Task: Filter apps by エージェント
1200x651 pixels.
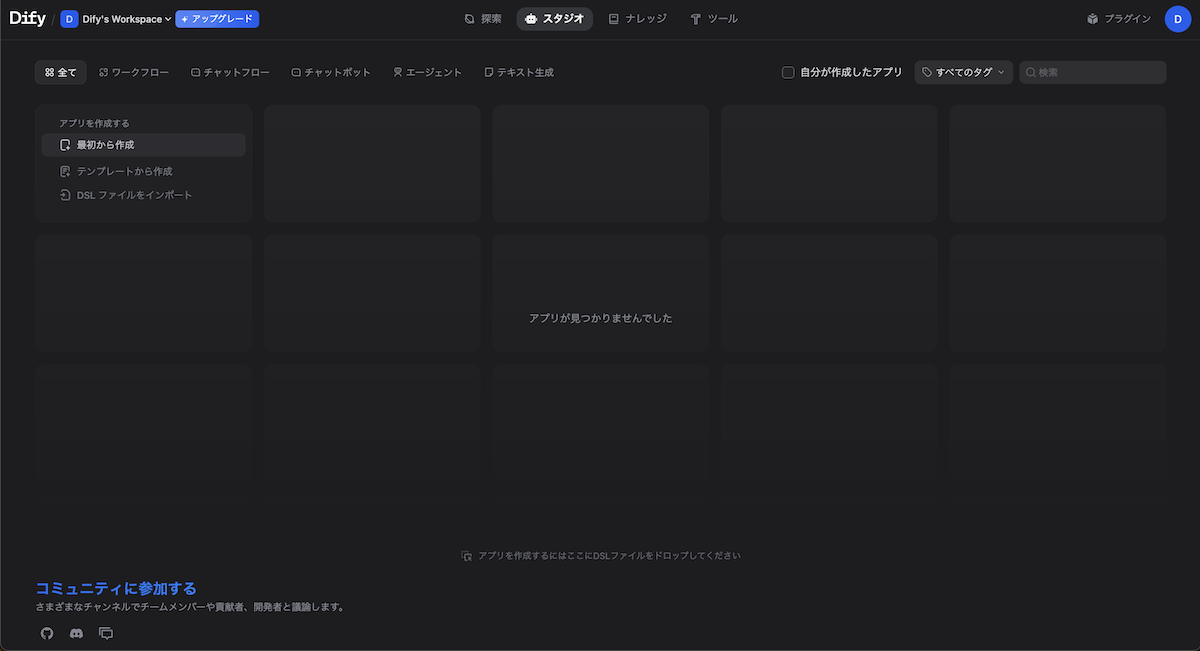Action: [x=427, y=72]
